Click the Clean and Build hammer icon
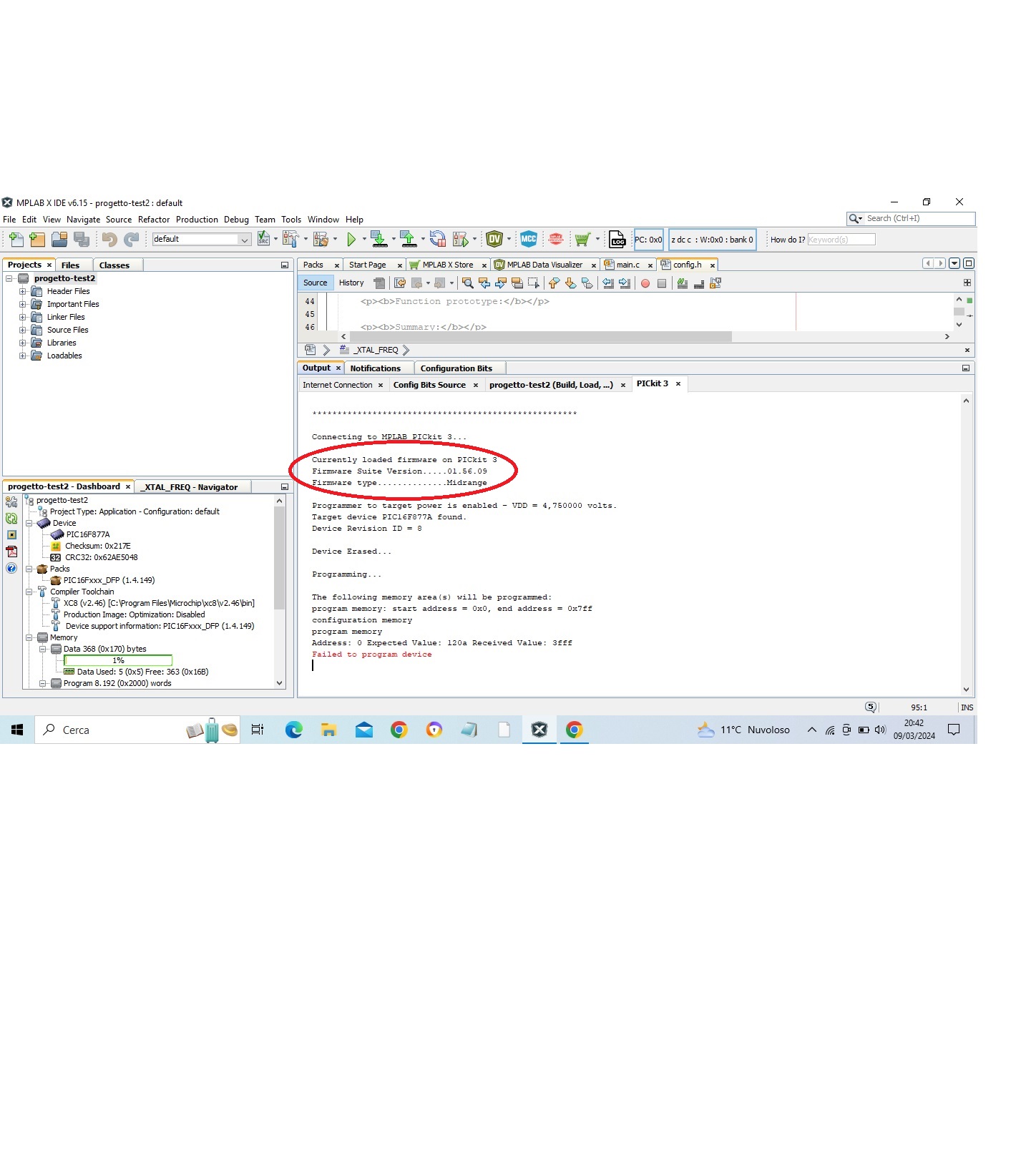The width and height of the screenshot is (1016, 1176). [x=289, y=240]
